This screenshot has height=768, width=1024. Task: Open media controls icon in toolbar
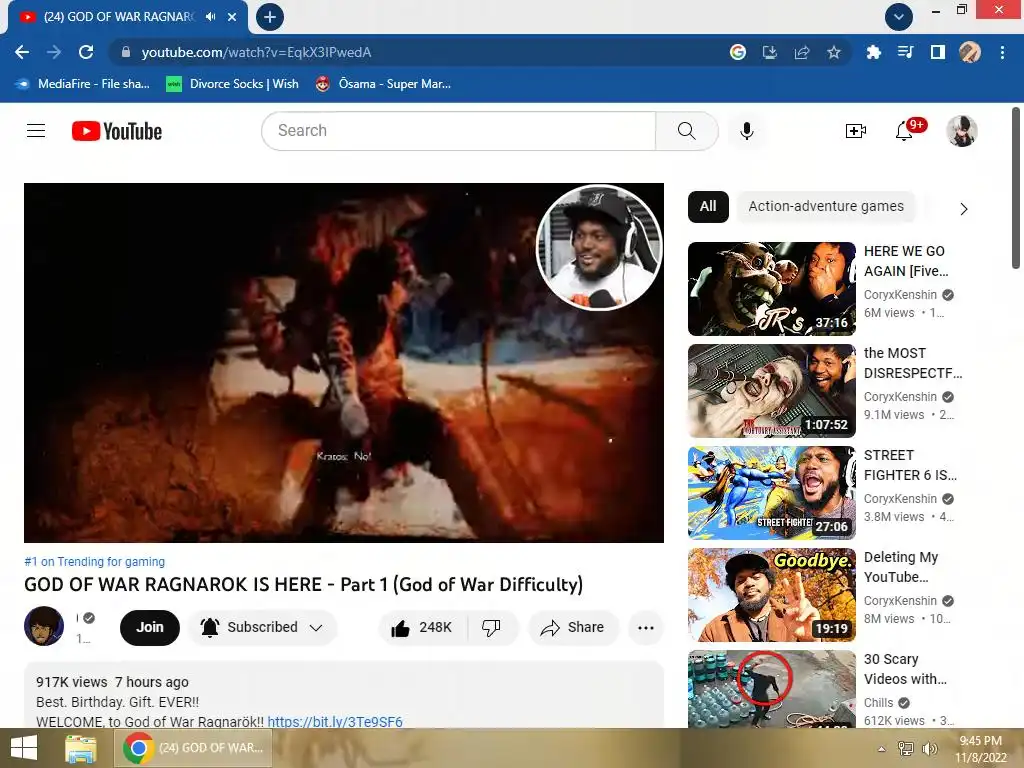pyautogui.click(x=905, y=52)
